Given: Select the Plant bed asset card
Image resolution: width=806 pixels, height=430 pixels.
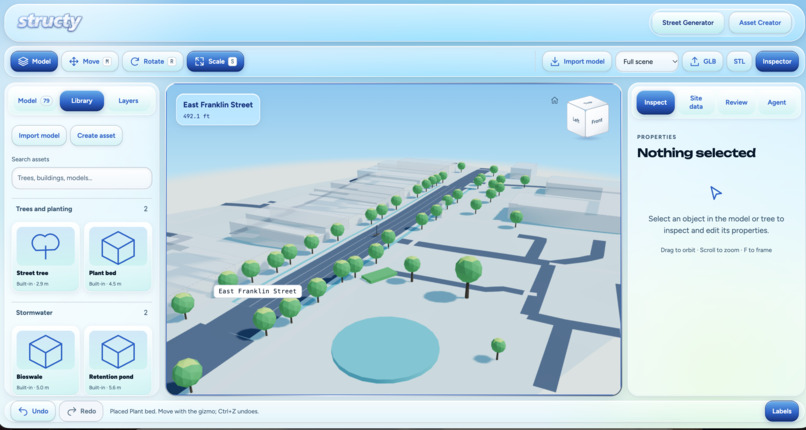Looking at the screenshot, I should [118, 257].
